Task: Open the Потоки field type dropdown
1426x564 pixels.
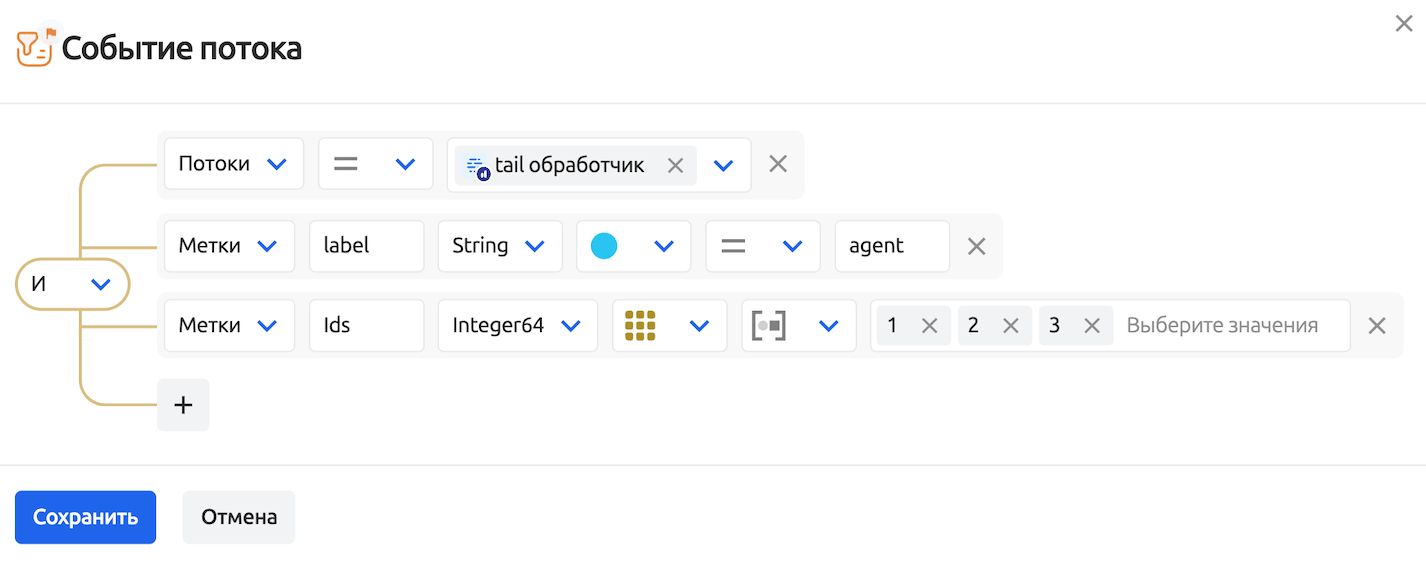Action: point(233,164)
